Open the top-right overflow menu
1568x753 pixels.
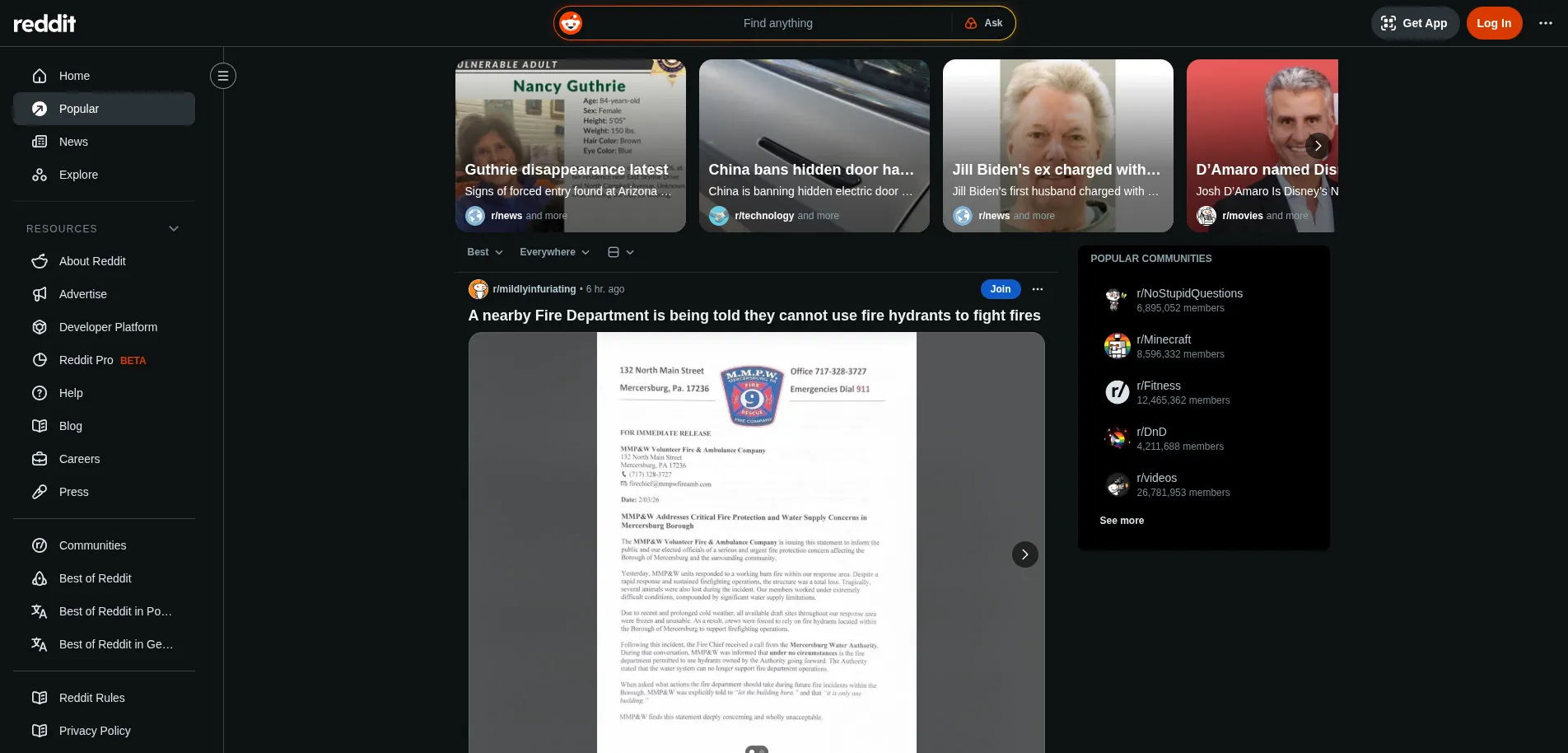pos(1546,23)
